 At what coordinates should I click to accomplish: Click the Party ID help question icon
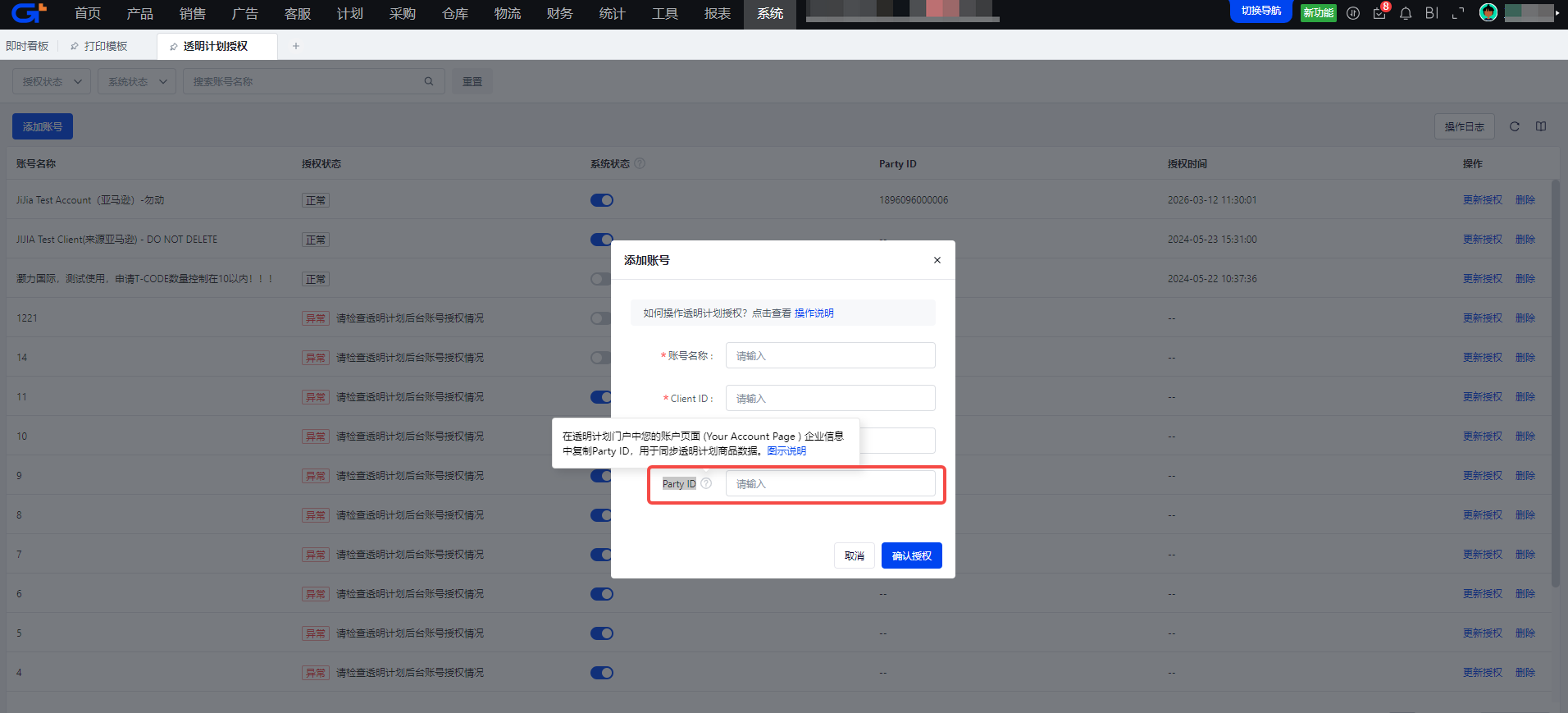706,483
